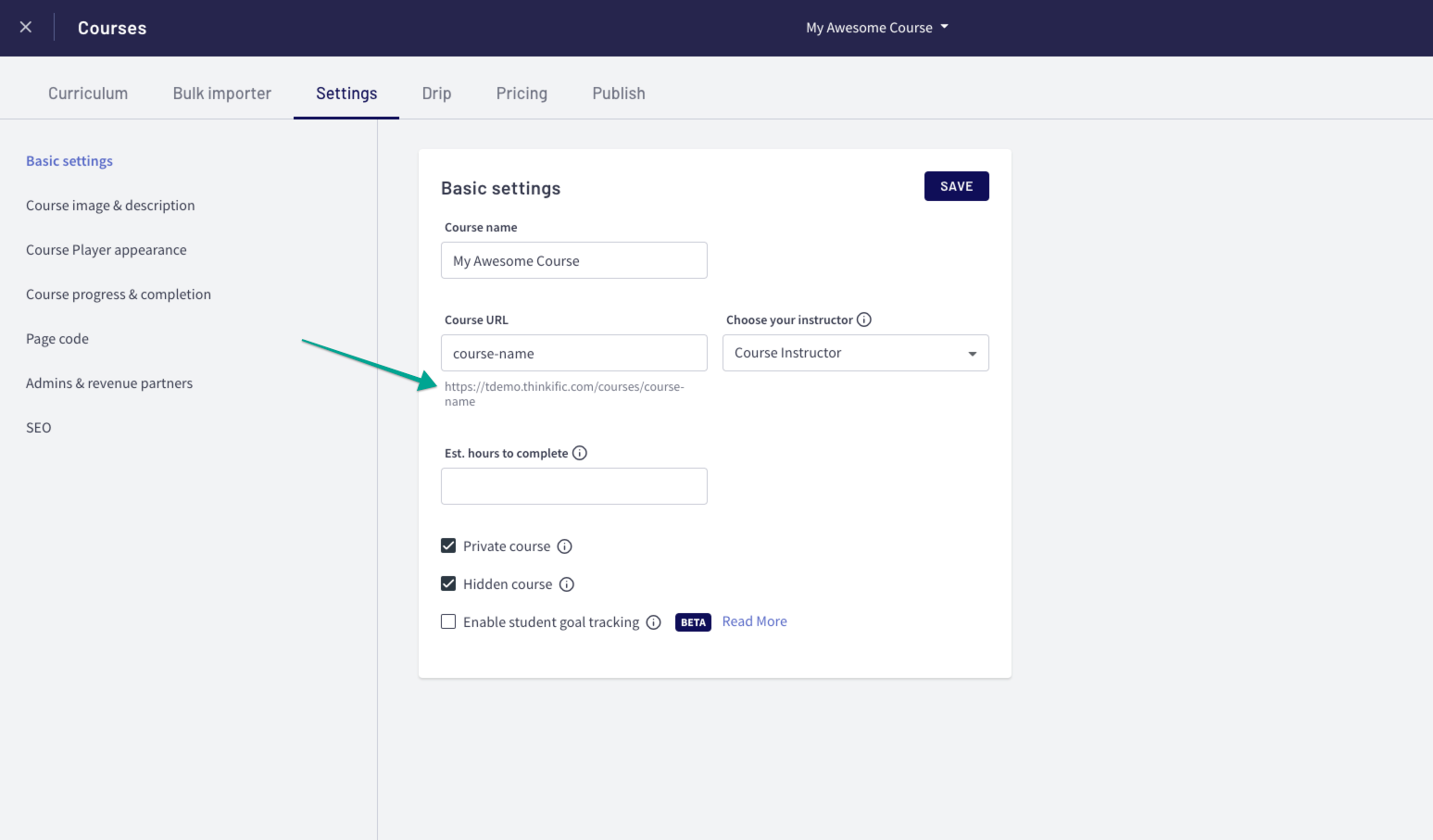Open the Pricing tab
This screenshot has width=1433, height=840.
click(x=522, y=94)
